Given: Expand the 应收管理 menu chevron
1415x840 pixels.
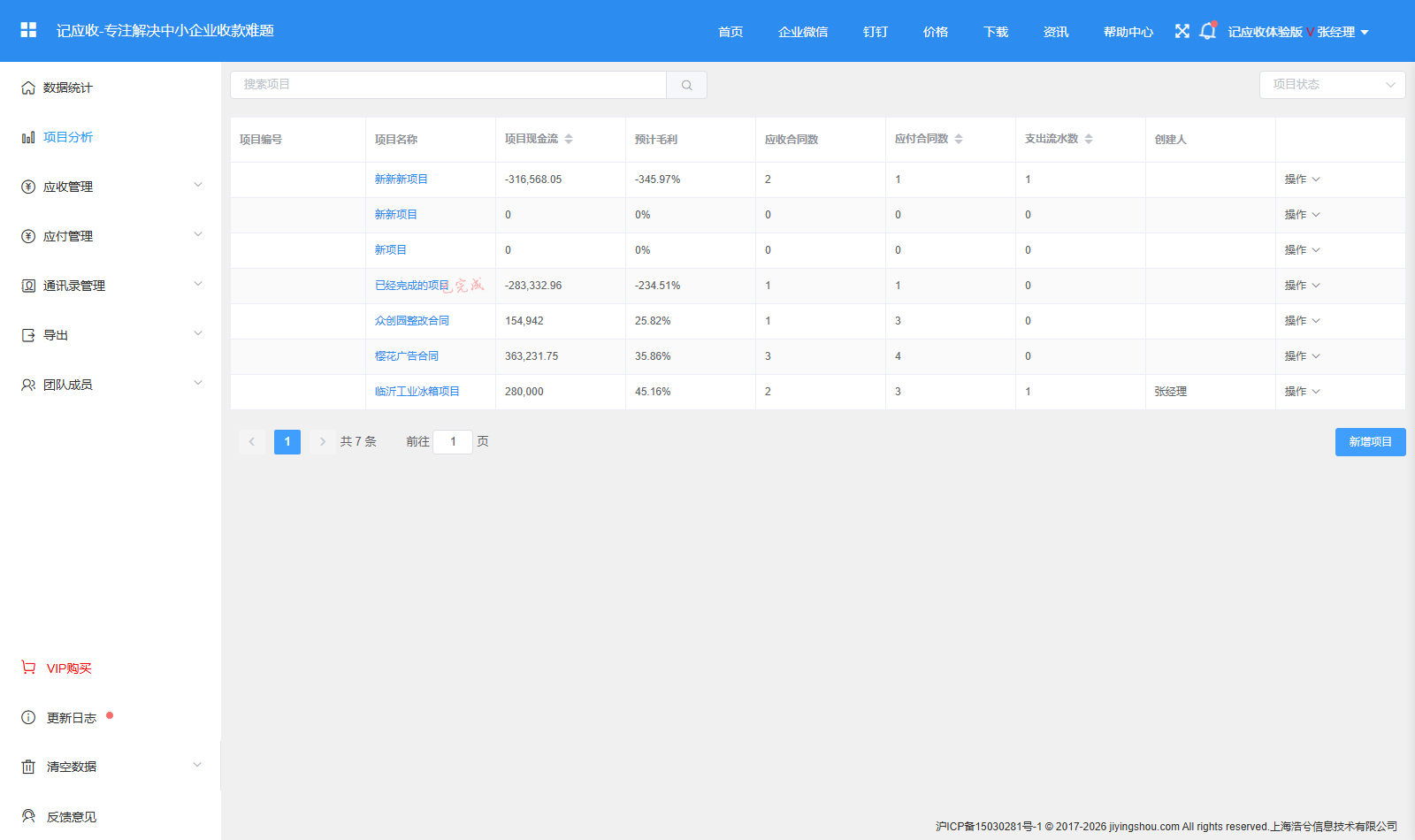Looking at the screenshot, I should (198, 185).
